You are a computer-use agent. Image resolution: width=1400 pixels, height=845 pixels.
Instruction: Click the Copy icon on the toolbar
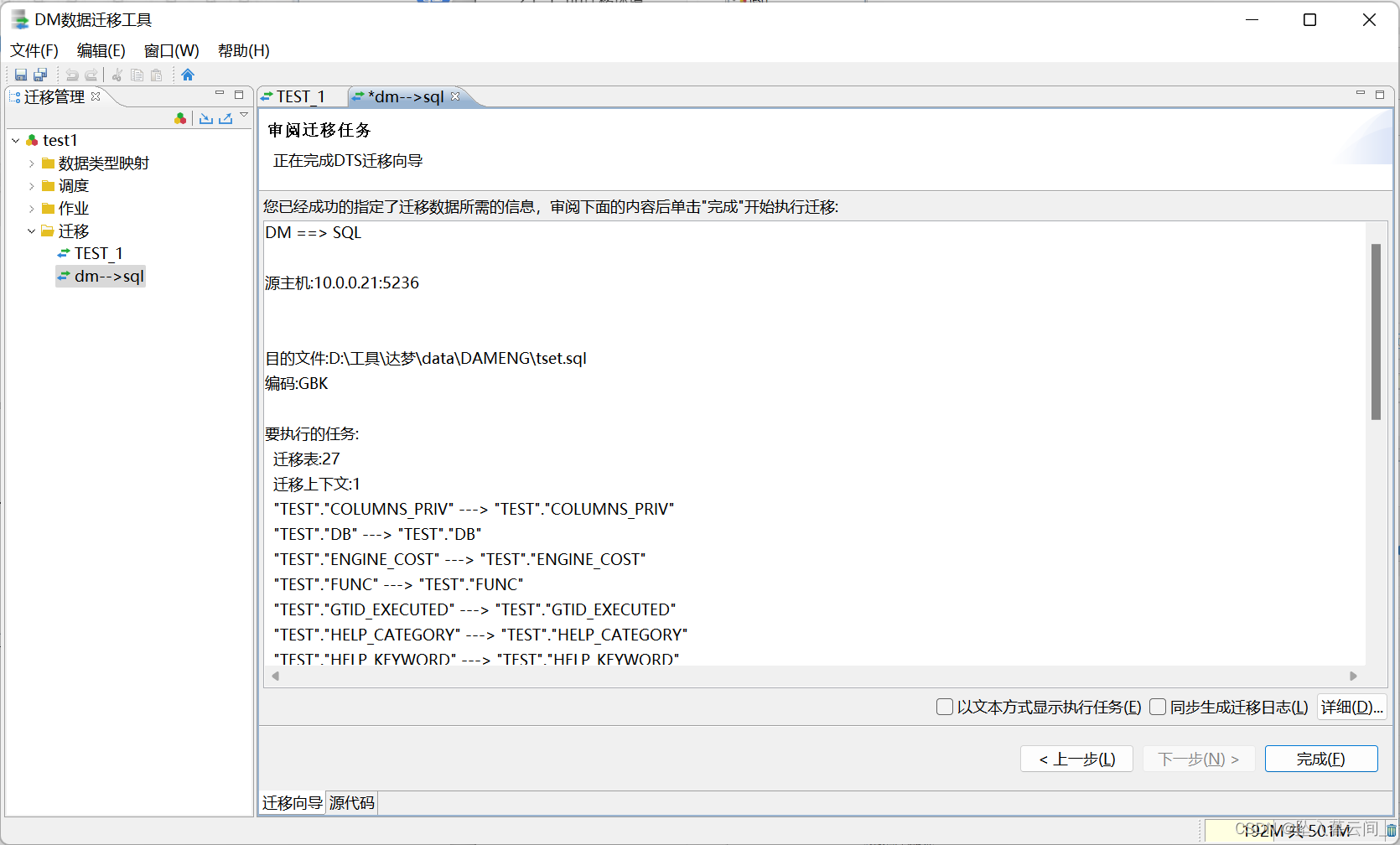[x=137, y=75]
